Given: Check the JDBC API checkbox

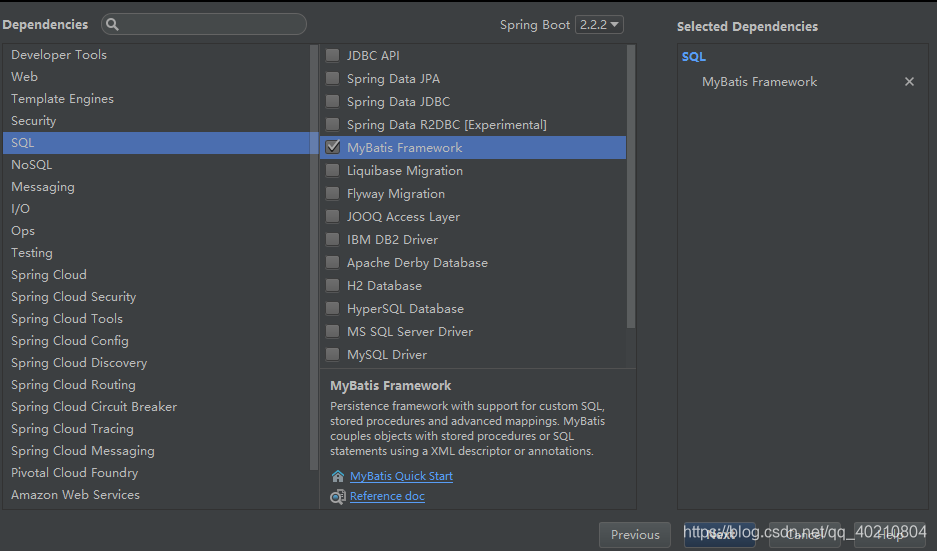Looking at the screenshot, I should (x=332, y=56).
